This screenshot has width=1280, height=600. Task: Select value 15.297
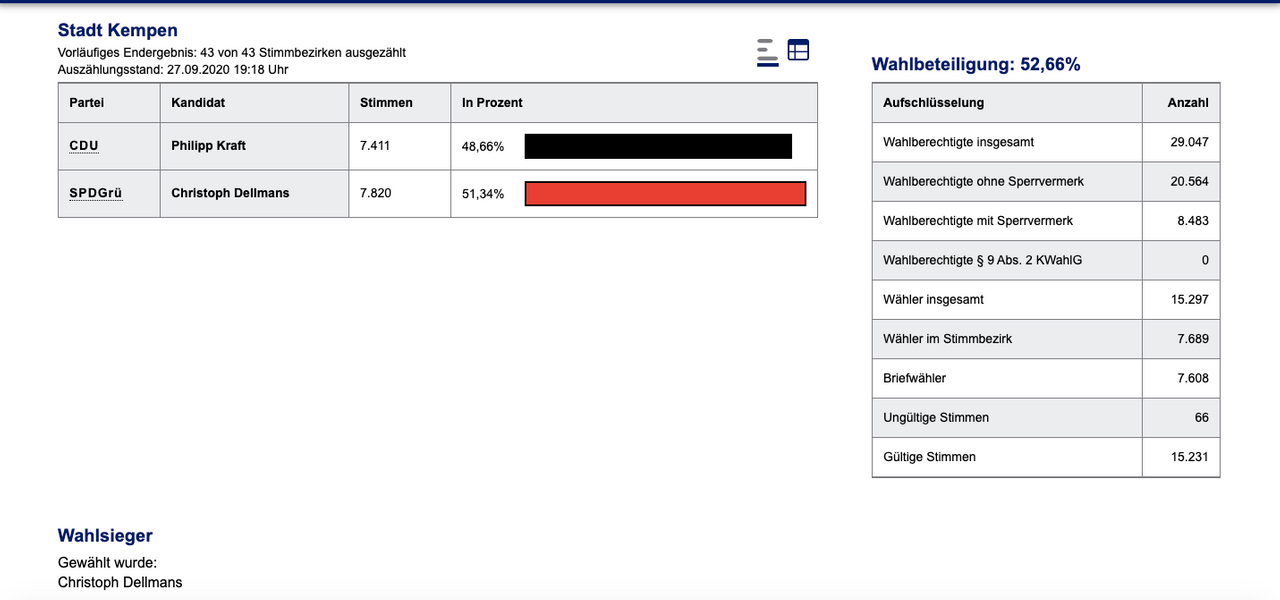coord(1190,299)
